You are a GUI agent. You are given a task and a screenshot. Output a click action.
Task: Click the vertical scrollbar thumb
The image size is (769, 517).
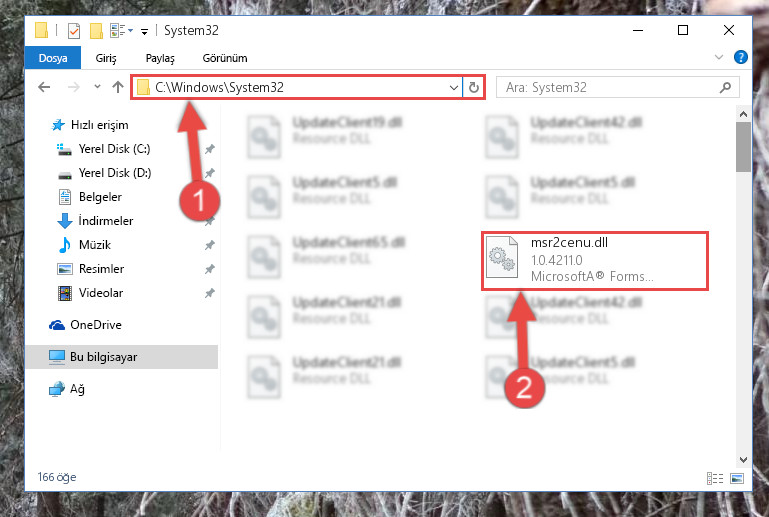coord(743,147)
